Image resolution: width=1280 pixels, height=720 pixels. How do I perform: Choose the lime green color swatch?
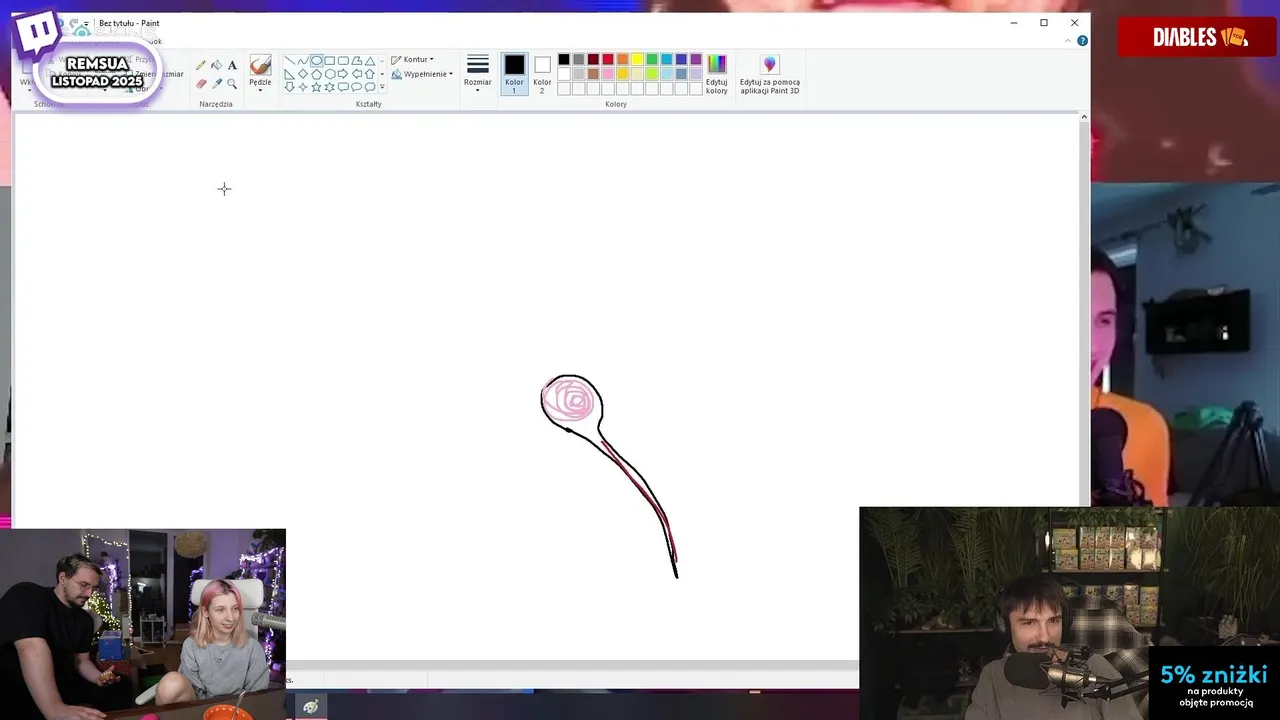[x=652, y=74]
